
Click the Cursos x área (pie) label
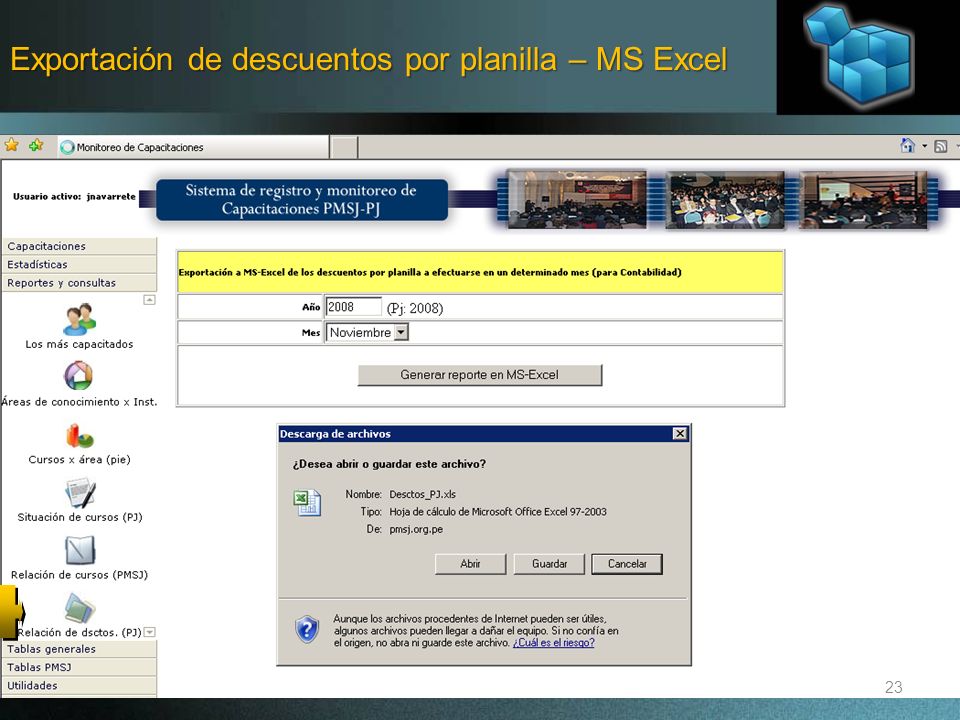click(x=80, y=459)
